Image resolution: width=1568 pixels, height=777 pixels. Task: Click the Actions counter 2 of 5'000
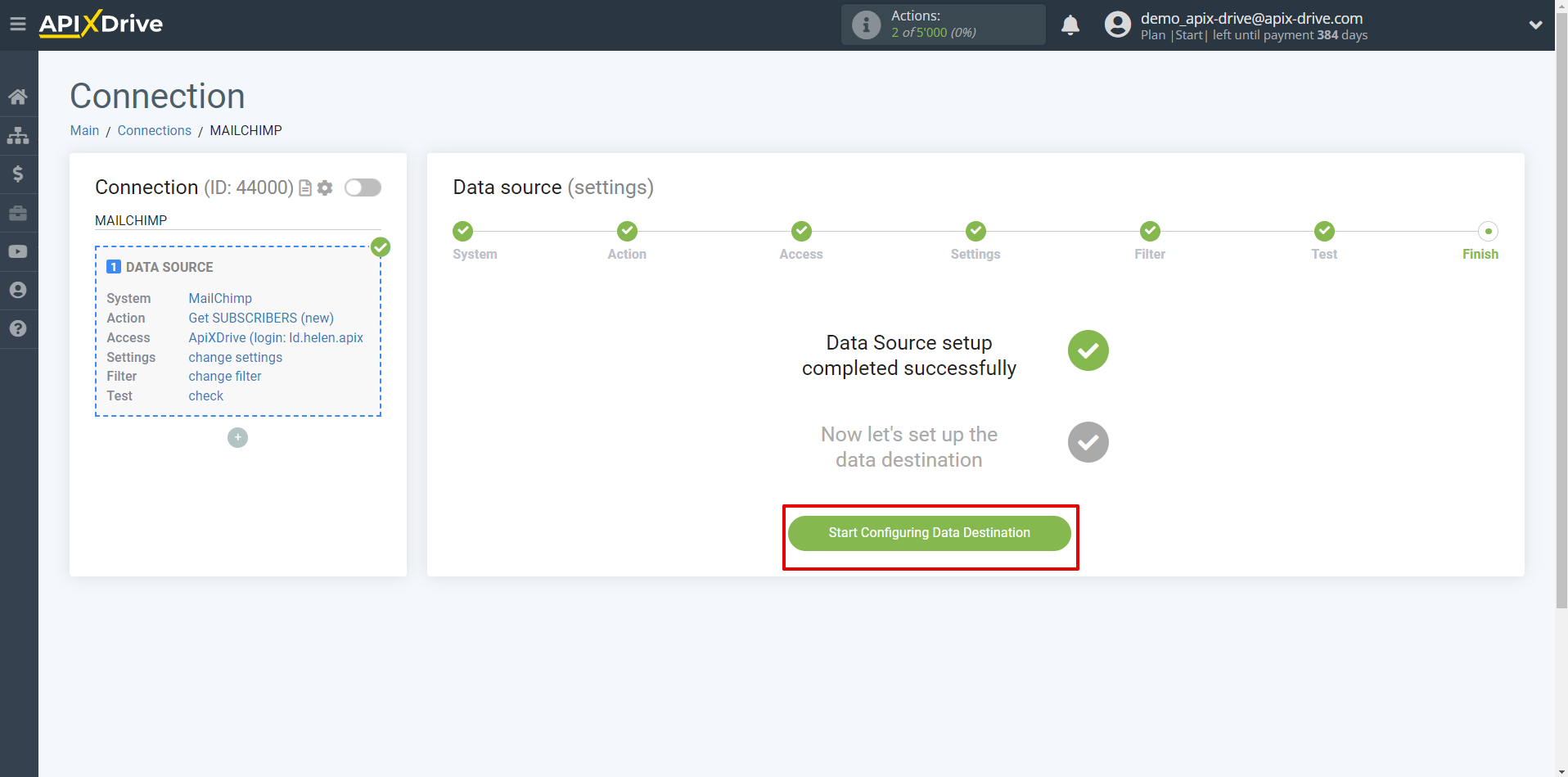click(933, 33)
